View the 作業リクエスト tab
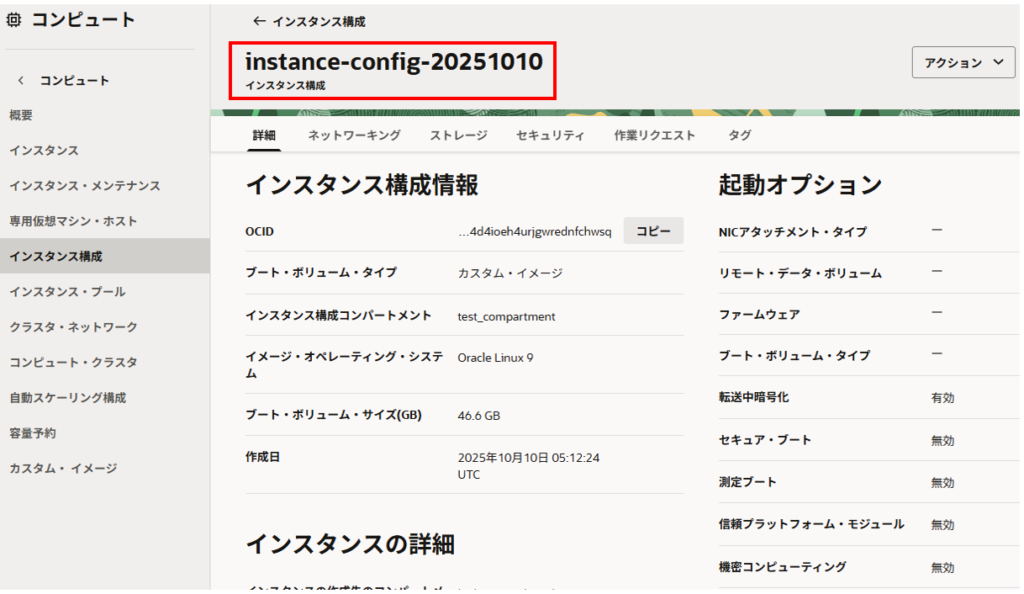This screenshot has width=1024, height=594. (654, 135)
